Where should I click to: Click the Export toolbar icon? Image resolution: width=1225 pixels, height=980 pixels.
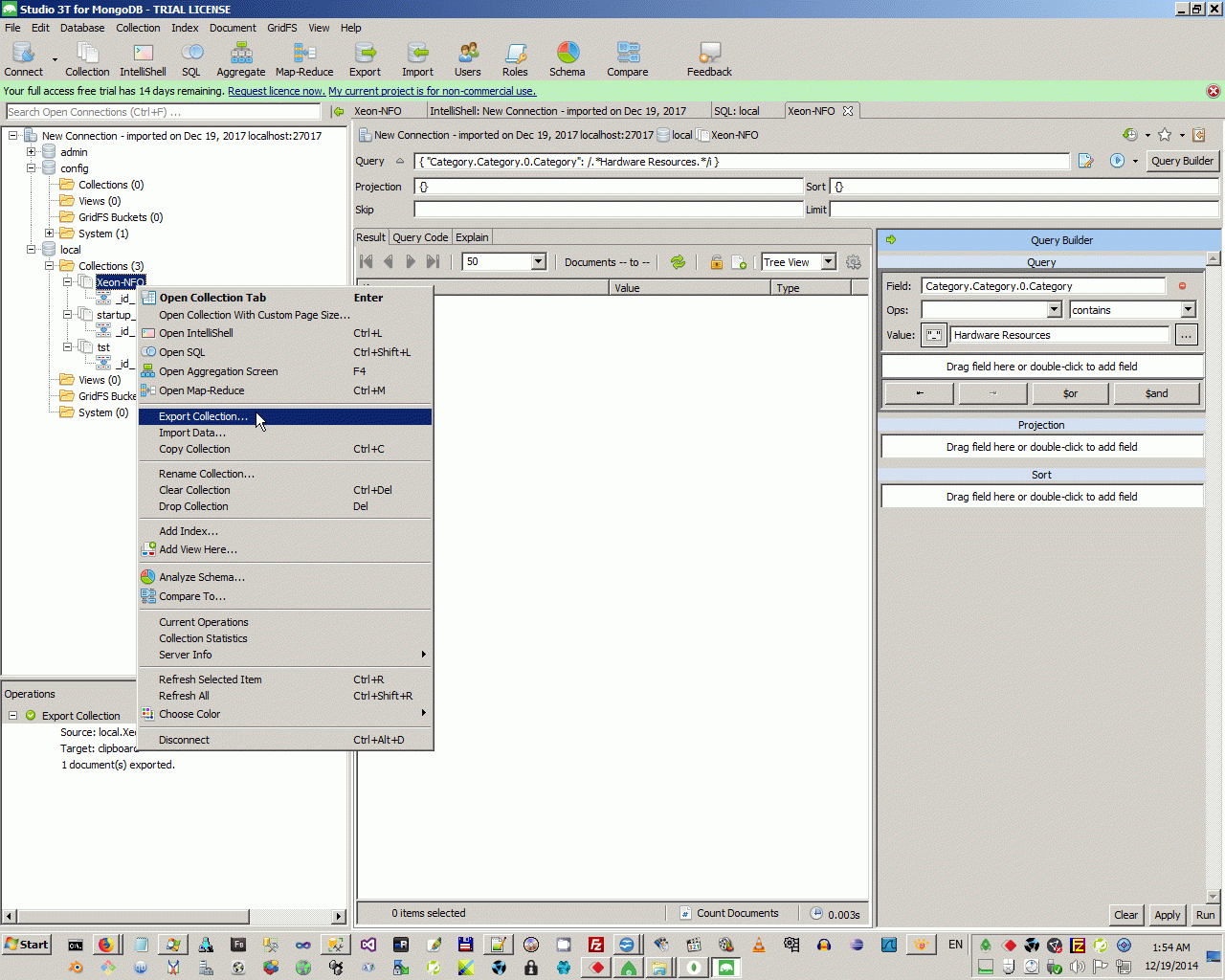pyautogui.click(x=365, y=59)
